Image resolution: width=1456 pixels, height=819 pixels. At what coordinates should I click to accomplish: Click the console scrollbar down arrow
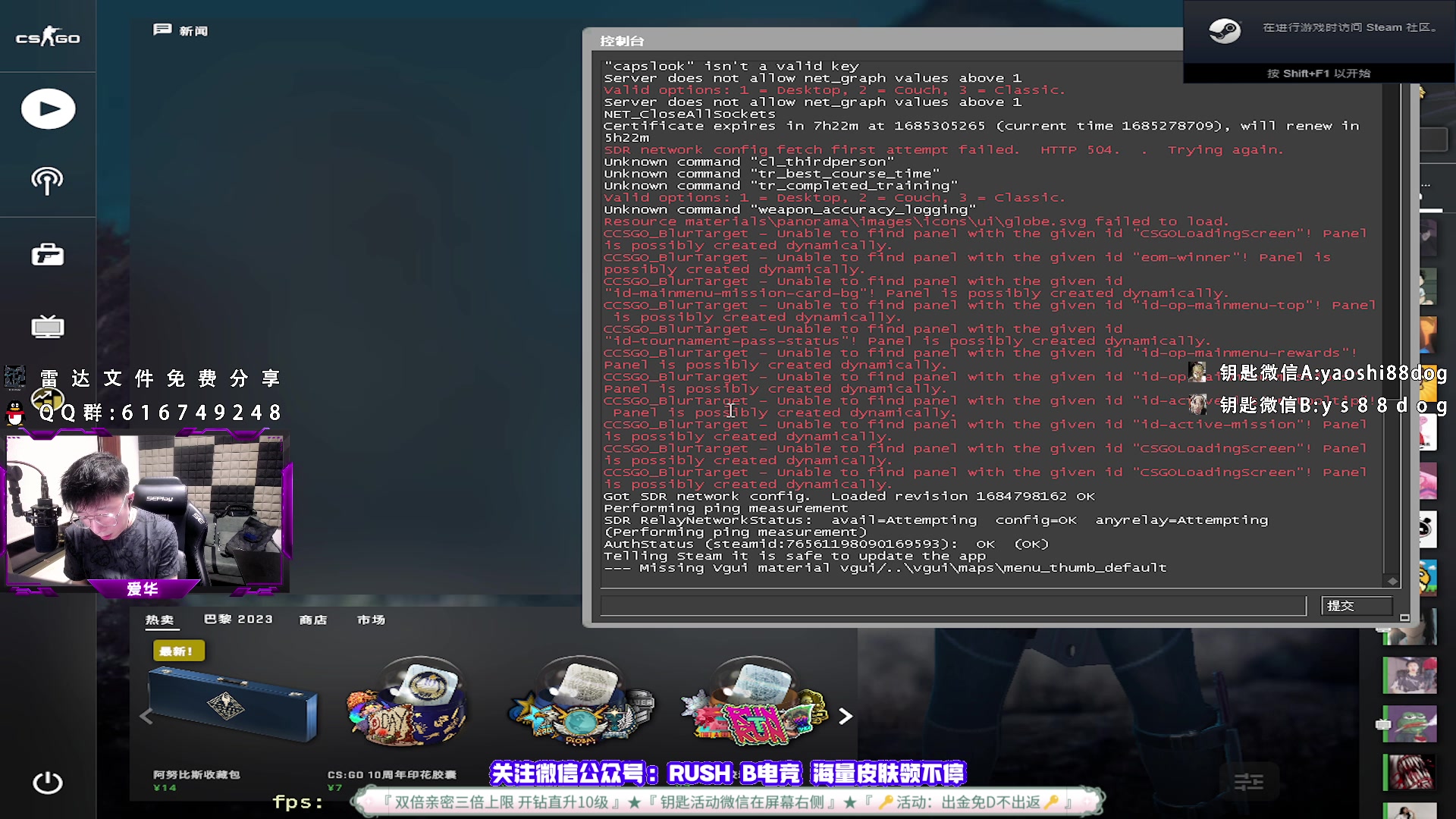pos(1392,581)
